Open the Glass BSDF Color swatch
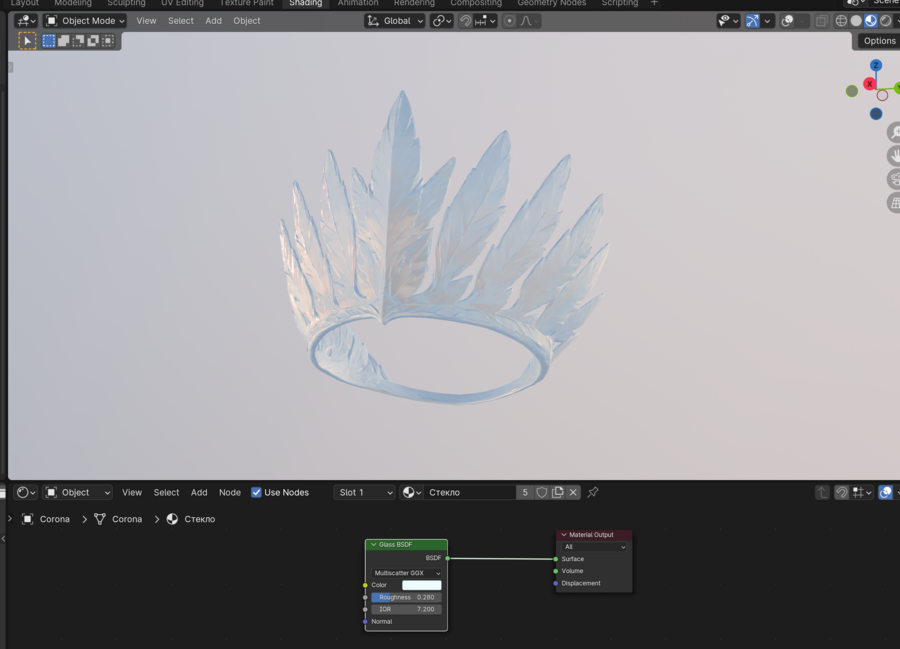The width and height of the screenshot is (900, 649). pyautogui.click(x=421, y=585)
